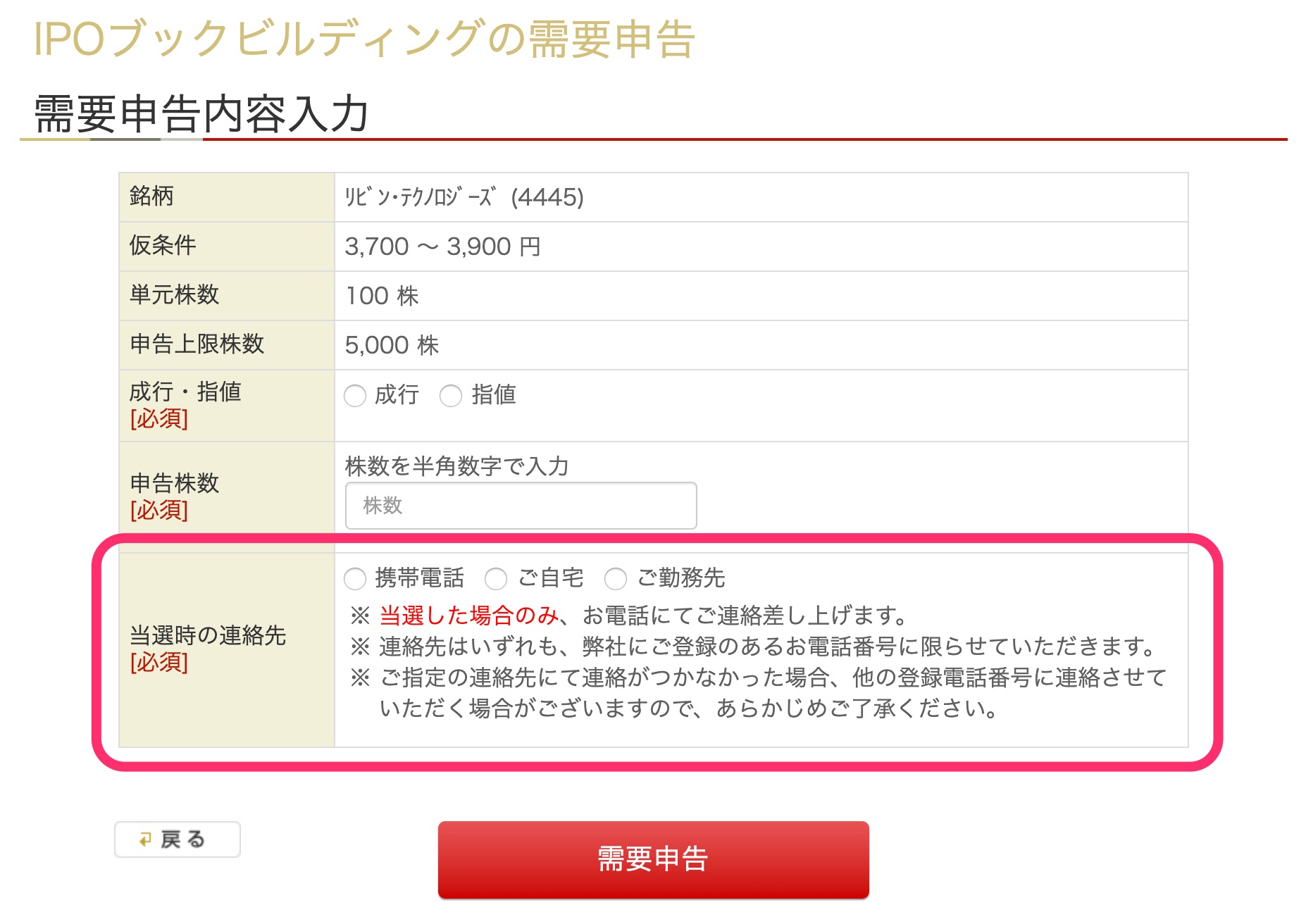Submit with the red 需要申告 button
The height and width of the screenshot is (924, 1306).
(x=654, y=860)
